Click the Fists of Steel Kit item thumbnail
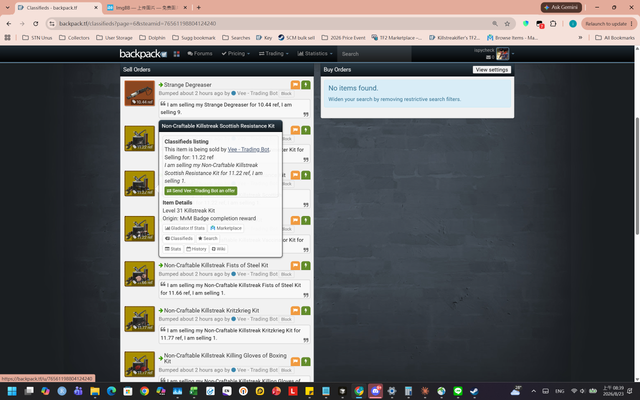 [140, 274]
